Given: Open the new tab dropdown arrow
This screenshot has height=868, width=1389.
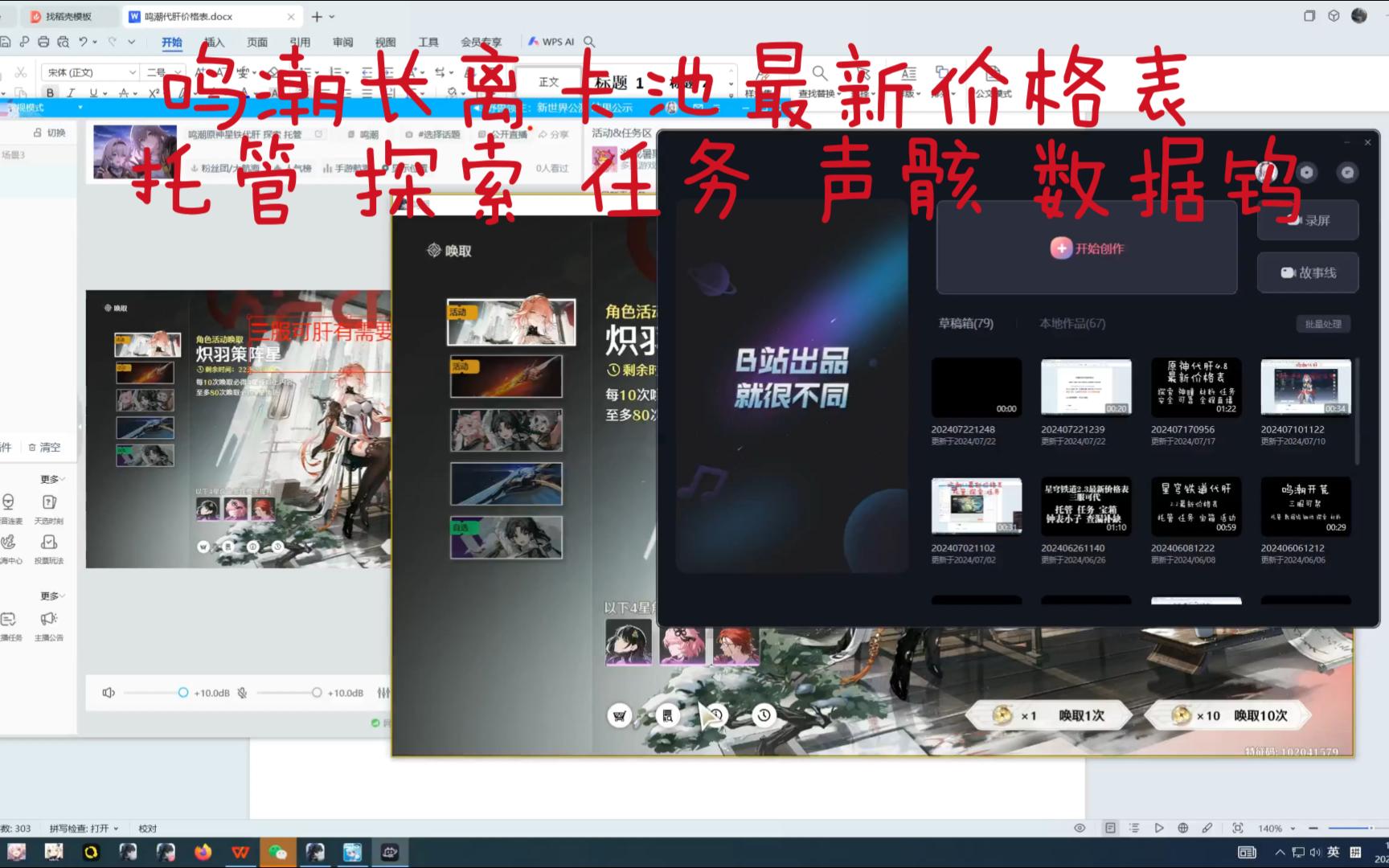Looking at the screenshot, I should 332,17.
